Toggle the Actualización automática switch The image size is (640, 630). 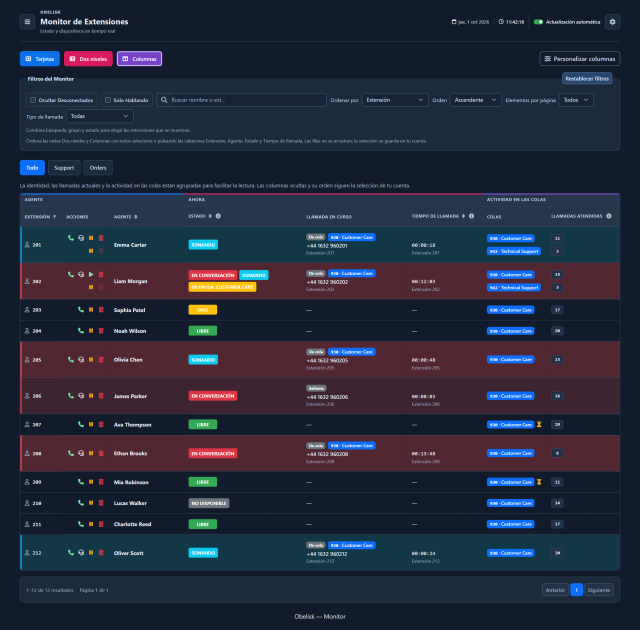(x=538, y=22)
